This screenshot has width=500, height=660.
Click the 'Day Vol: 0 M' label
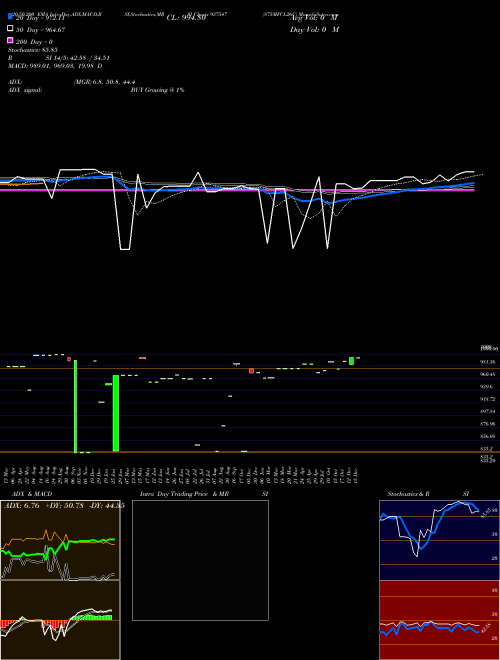point(314,30)
